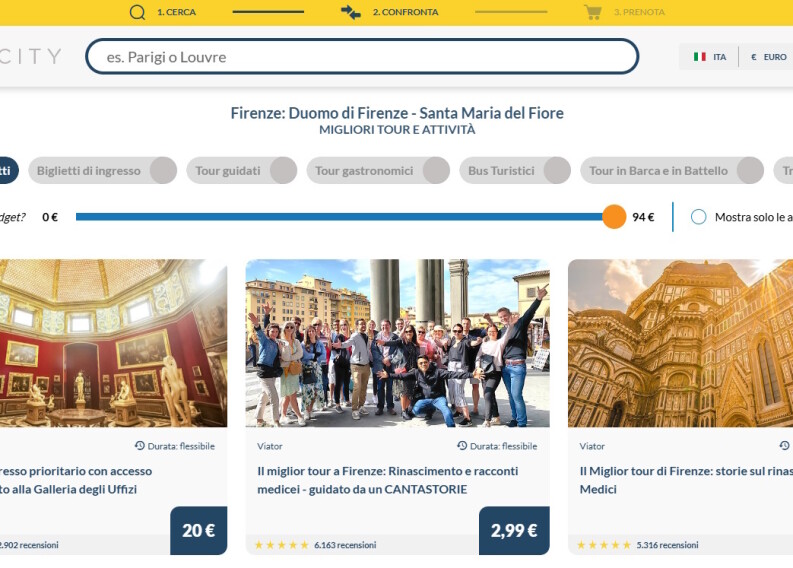
Task: Select the Mostra solo le radio option
Action: (698, 217)
